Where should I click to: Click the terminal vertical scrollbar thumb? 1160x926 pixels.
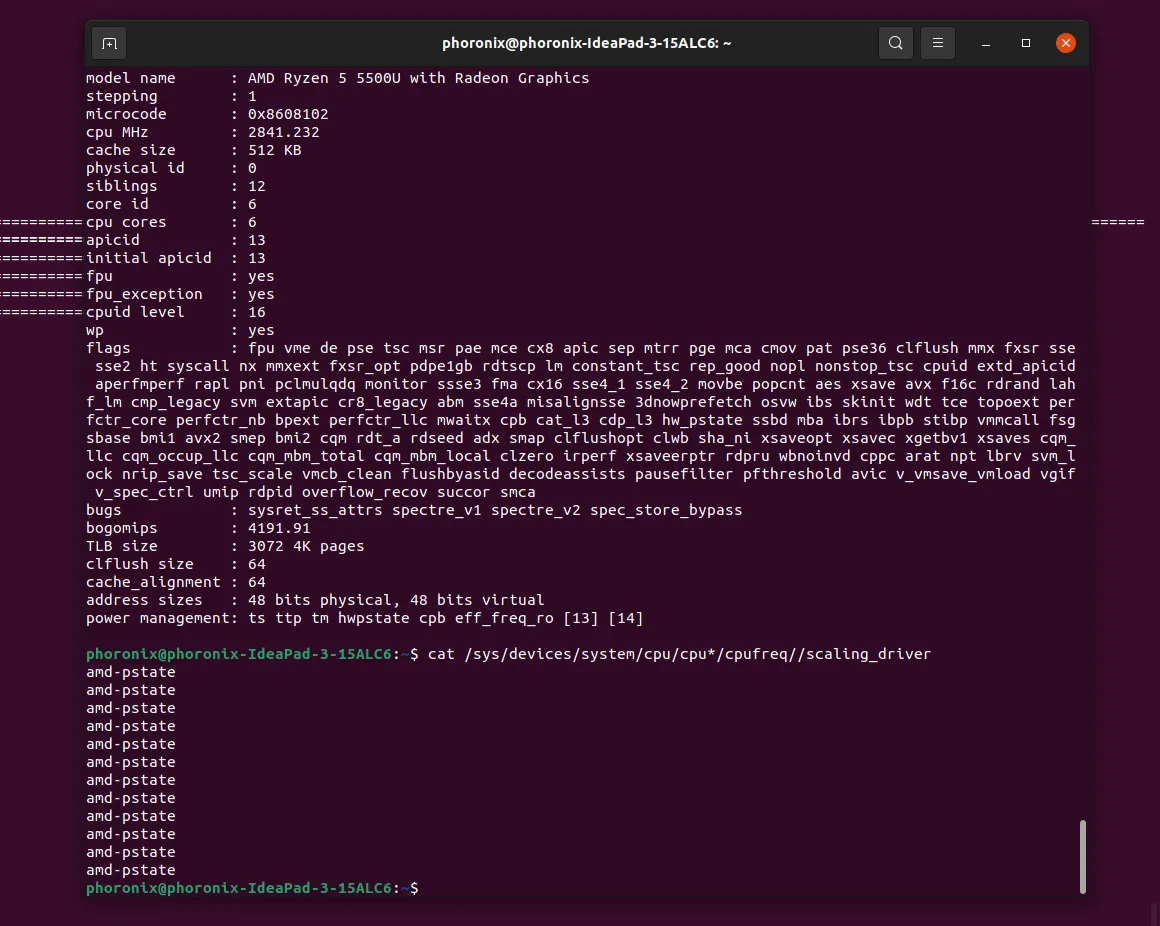[1082, 856]
